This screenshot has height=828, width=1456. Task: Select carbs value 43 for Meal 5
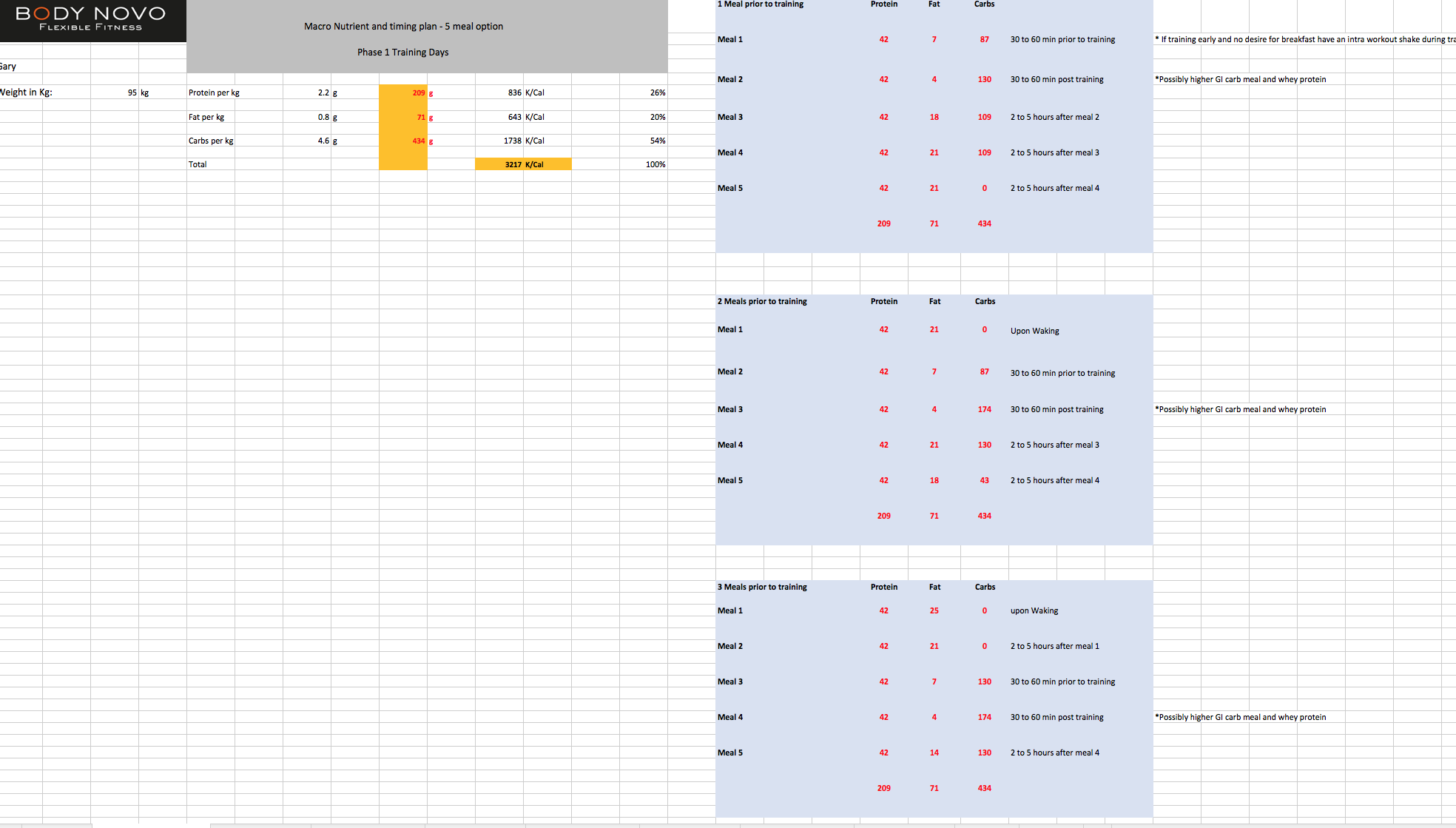coord(985,480)
